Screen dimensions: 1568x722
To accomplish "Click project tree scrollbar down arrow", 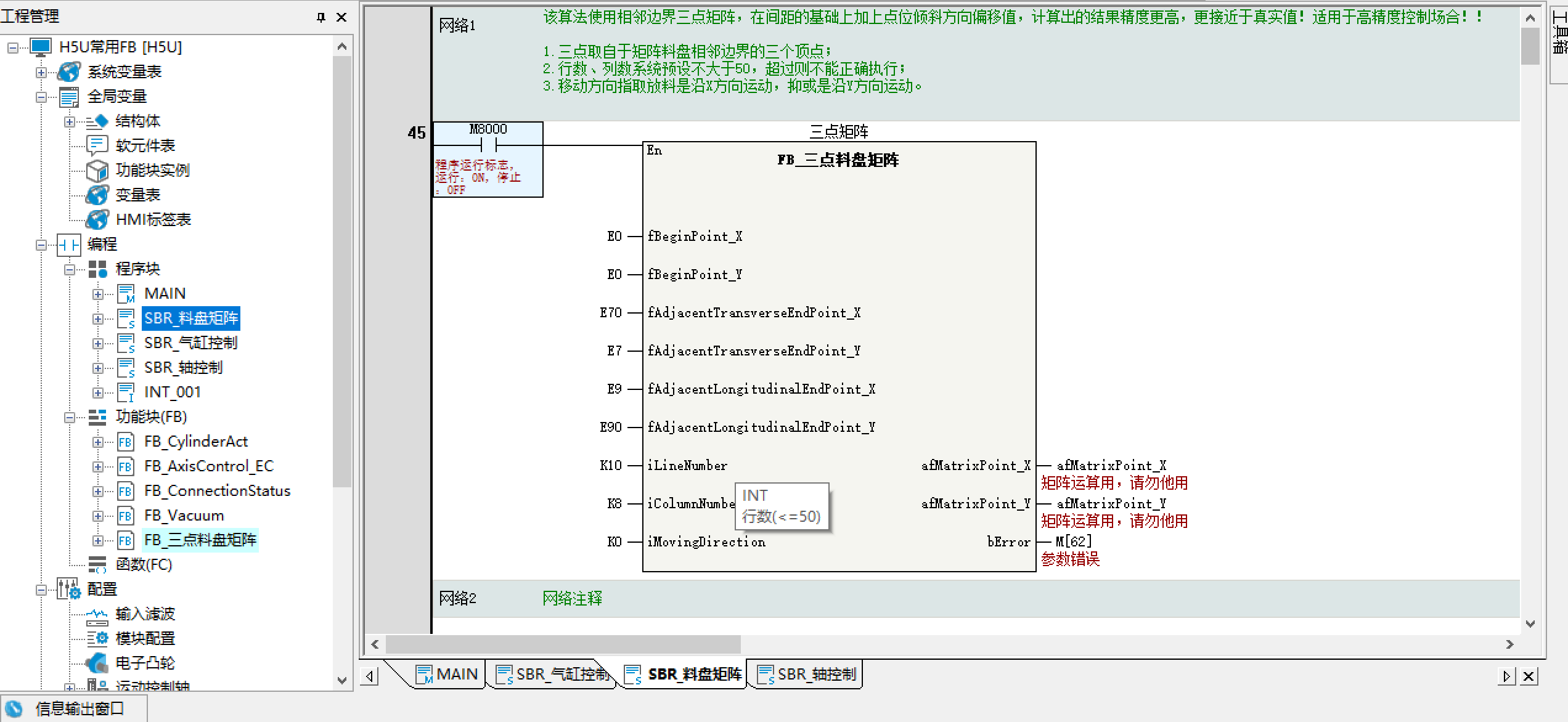I will pyautogui.click(x=342, y=681).
